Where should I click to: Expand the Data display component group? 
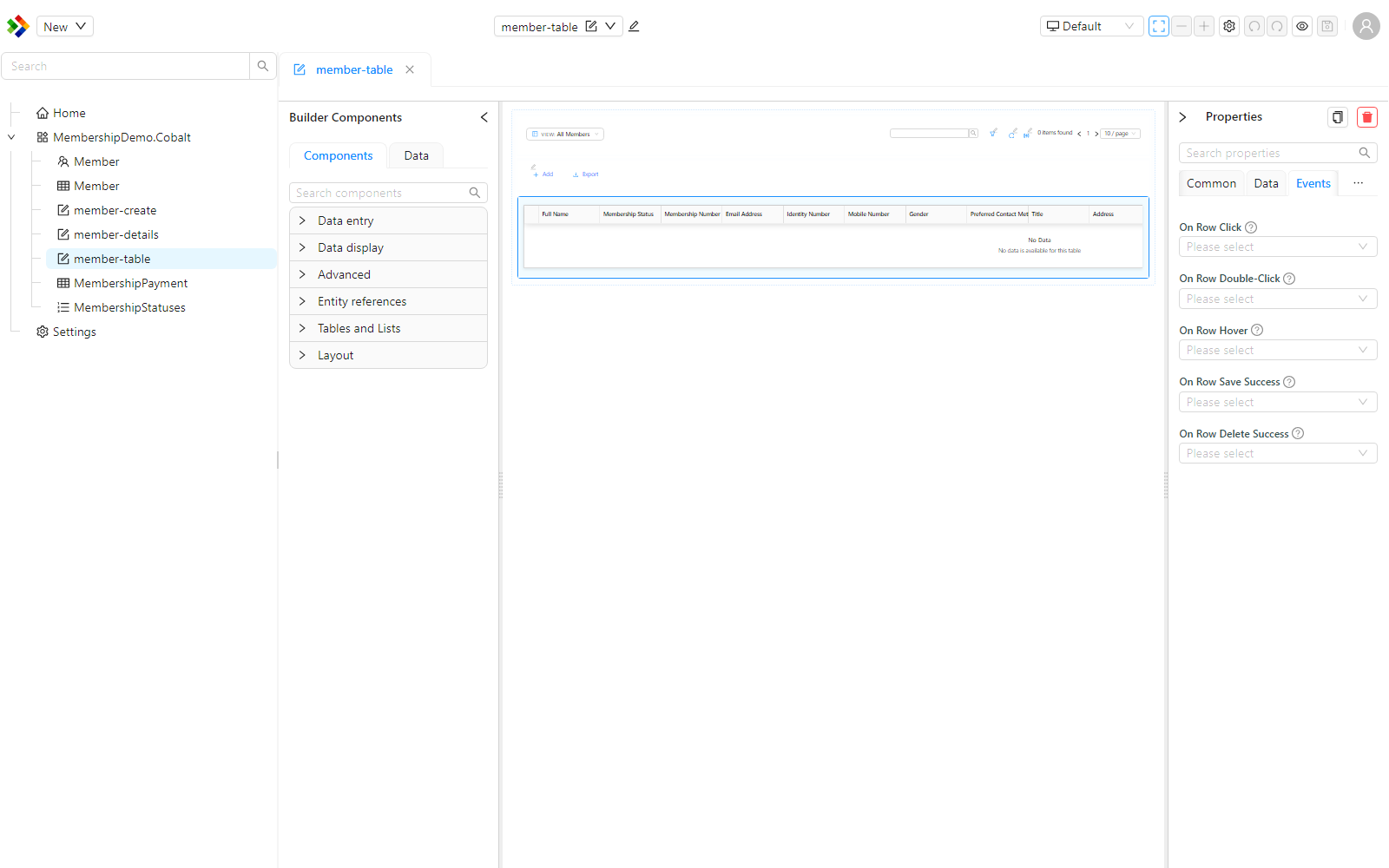(388, 247)
